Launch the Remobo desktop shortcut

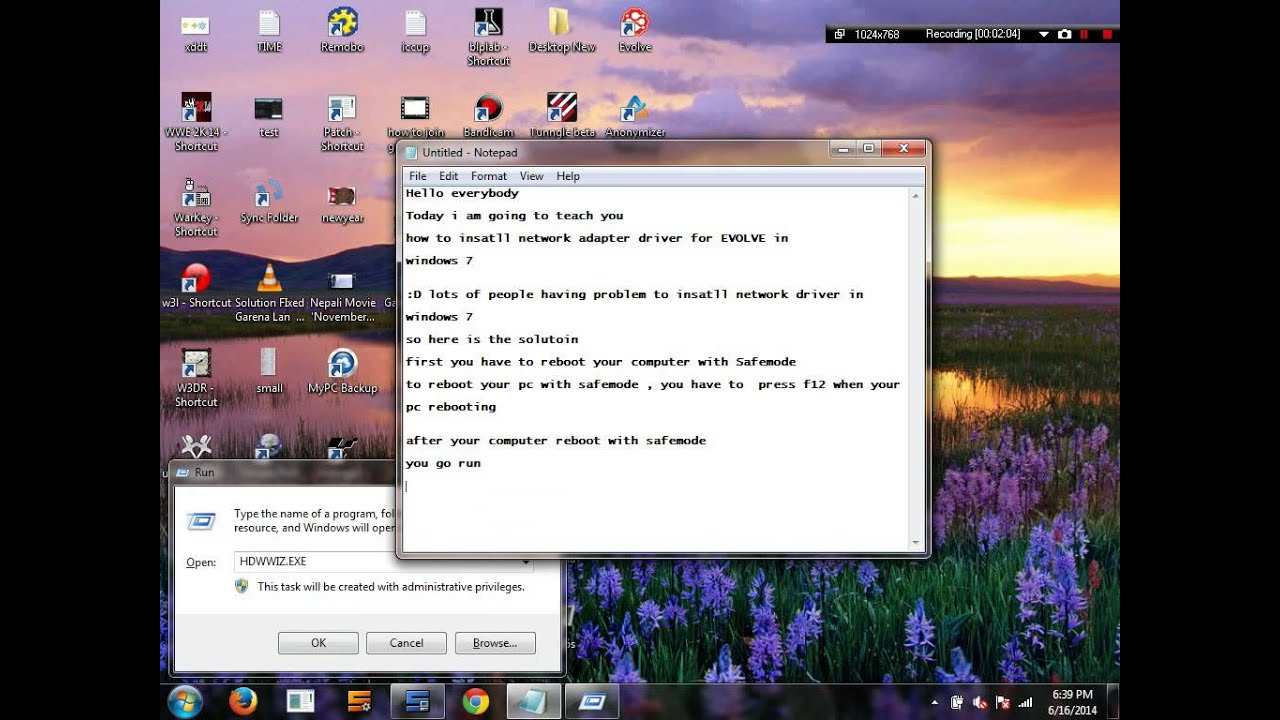click(342, 30)
